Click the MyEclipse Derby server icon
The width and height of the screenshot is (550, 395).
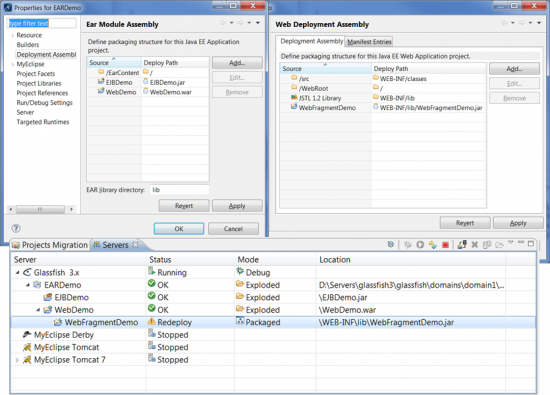[27, 334]
